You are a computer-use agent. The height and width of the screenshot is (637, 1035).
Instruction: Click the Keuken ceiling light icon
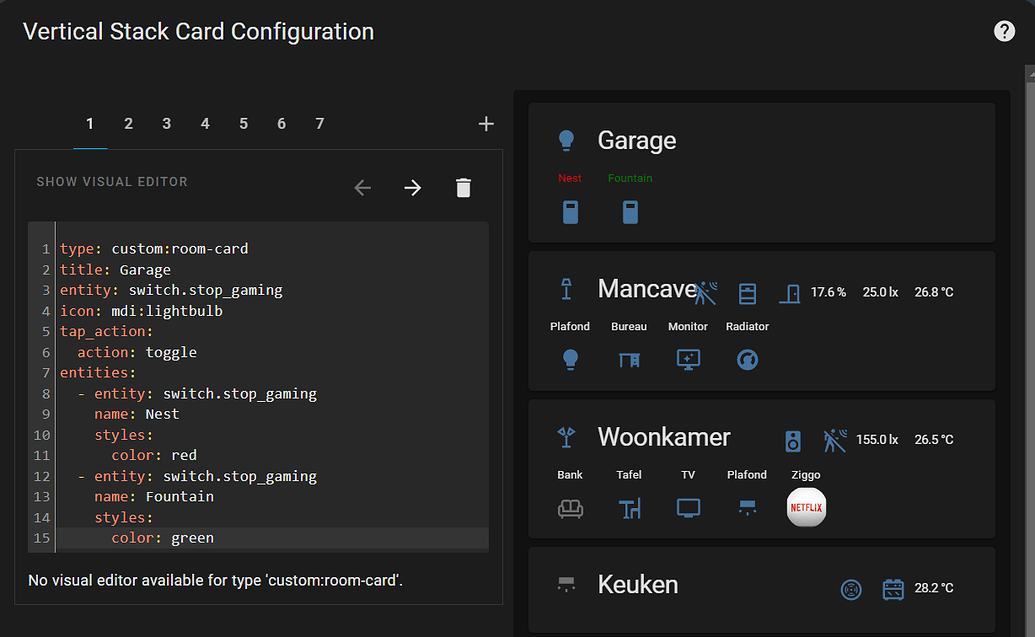coord(566,584)
